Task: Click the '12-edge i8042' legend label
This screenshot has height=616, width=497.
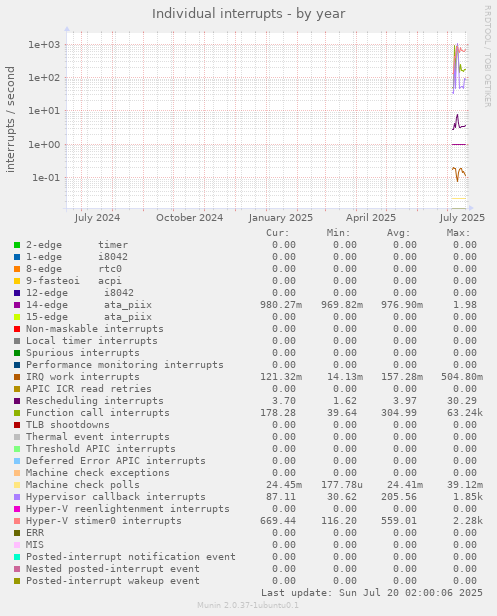Action: coord(80,293)
